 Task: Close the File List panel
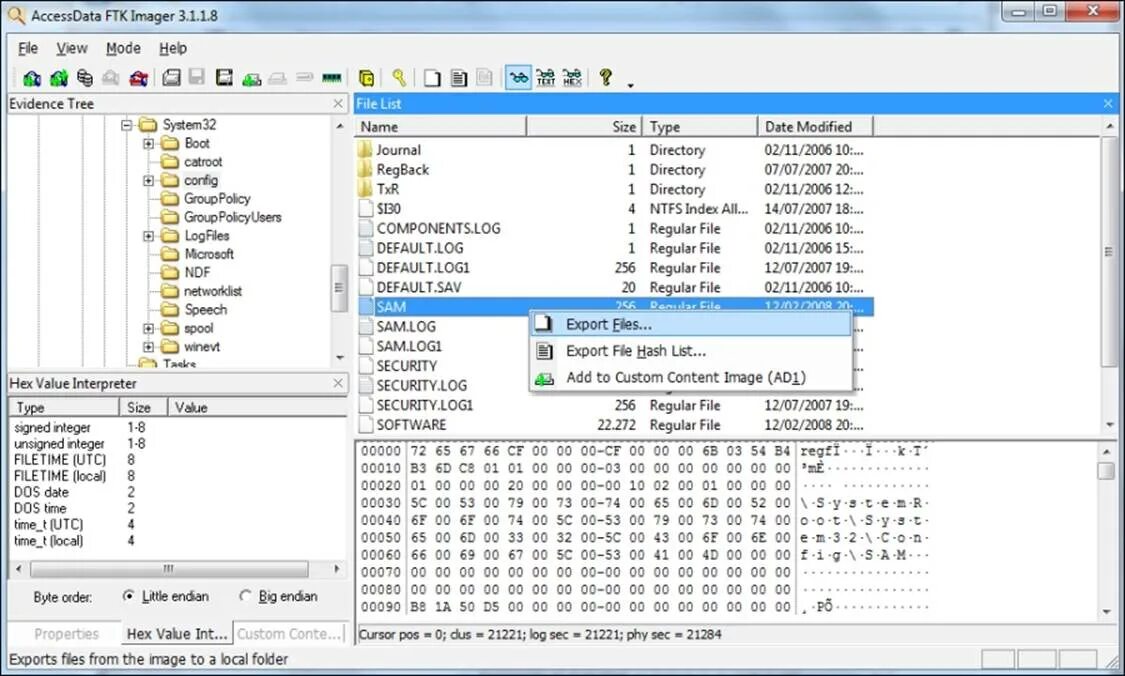(x=1108, y=104)
